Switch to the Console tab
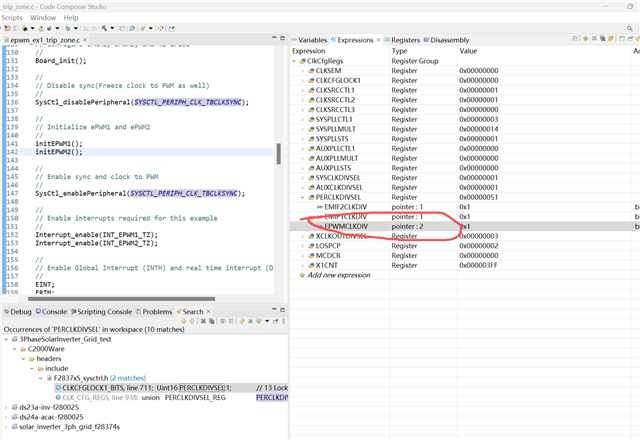This screenshot has width=640, height=440. (53, 312)
